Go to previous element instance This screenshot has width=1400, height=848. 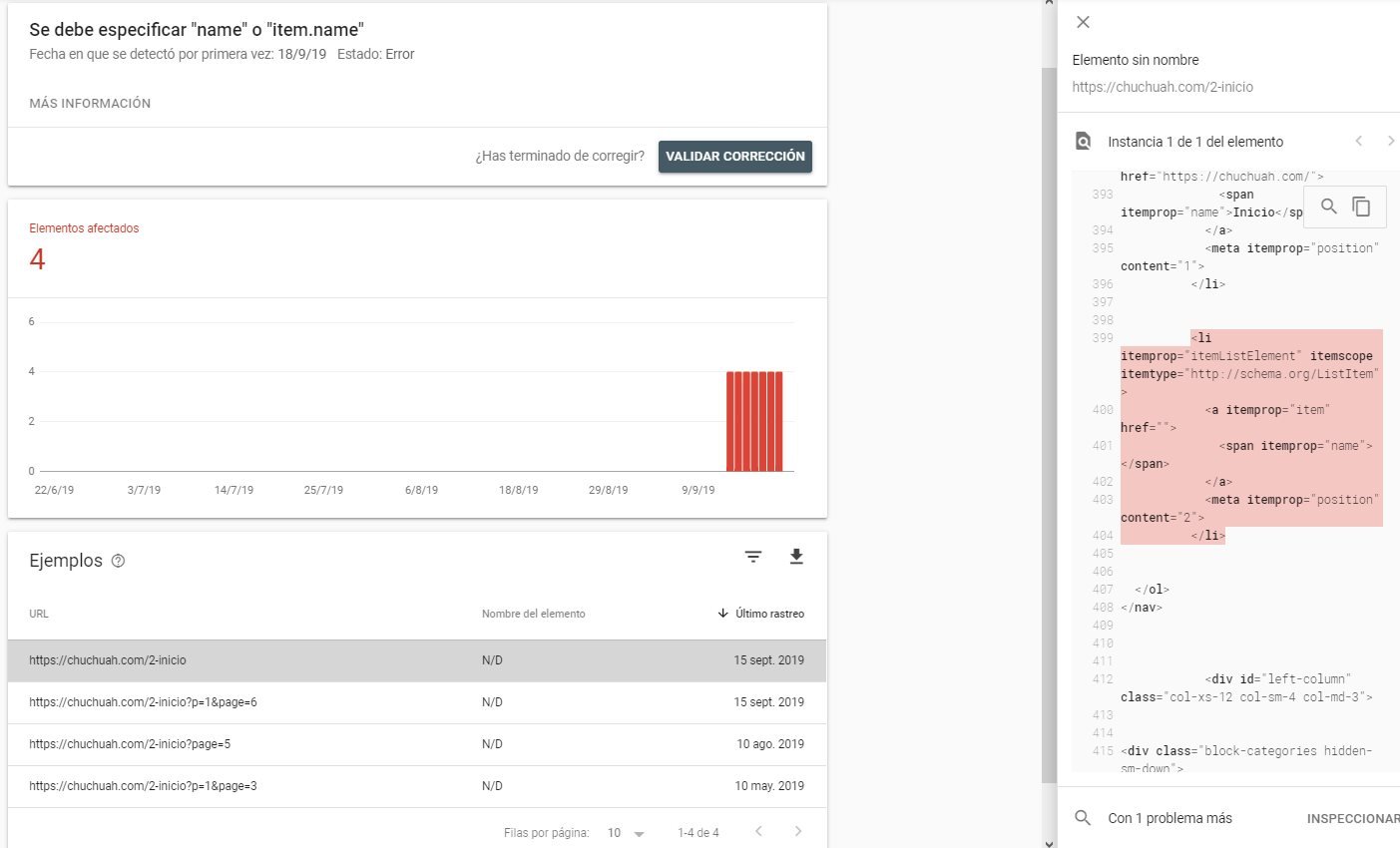1358,141
